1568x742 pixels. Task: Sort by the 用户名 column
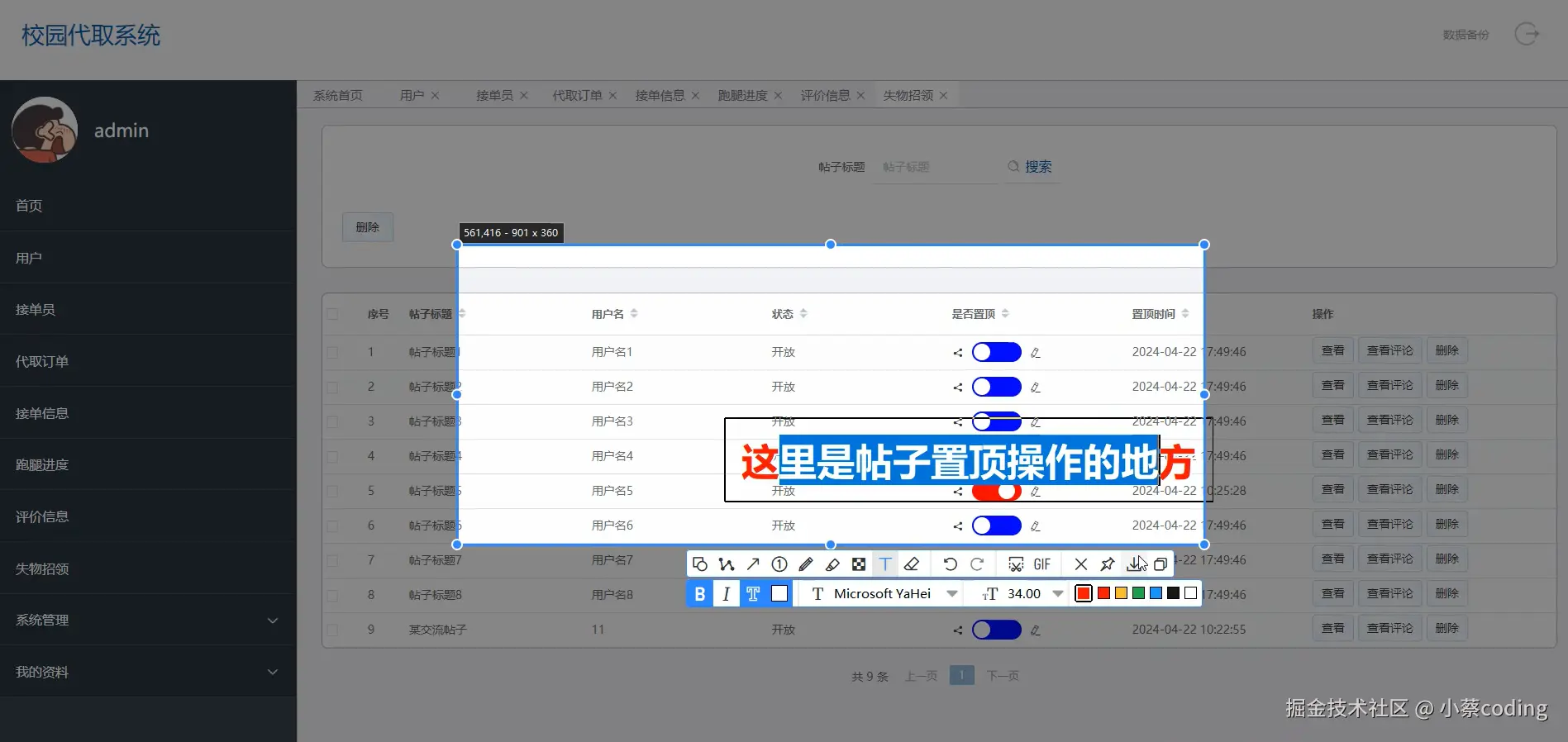click(x=634, y=314)
